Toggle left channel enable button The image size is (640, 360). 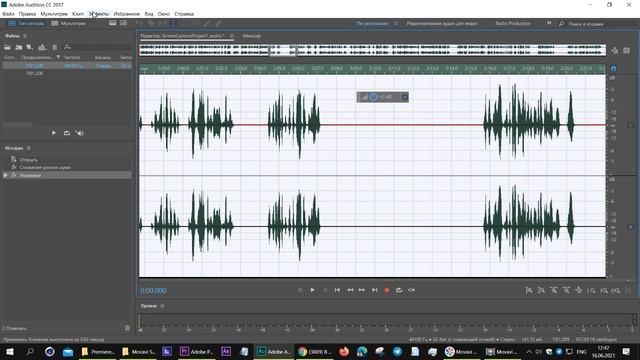(630, 125)
